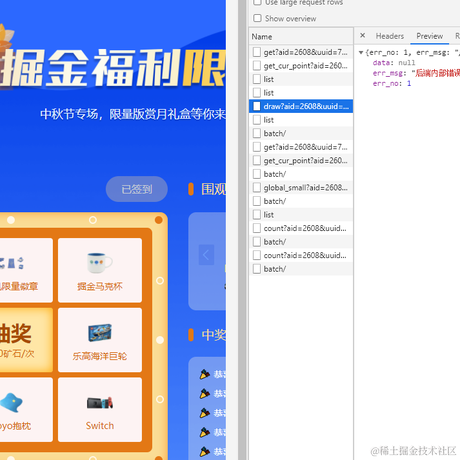460x460 pixels.
Task: Select the highlighted draw?aid=2608 request
Action: click(301, 106)
